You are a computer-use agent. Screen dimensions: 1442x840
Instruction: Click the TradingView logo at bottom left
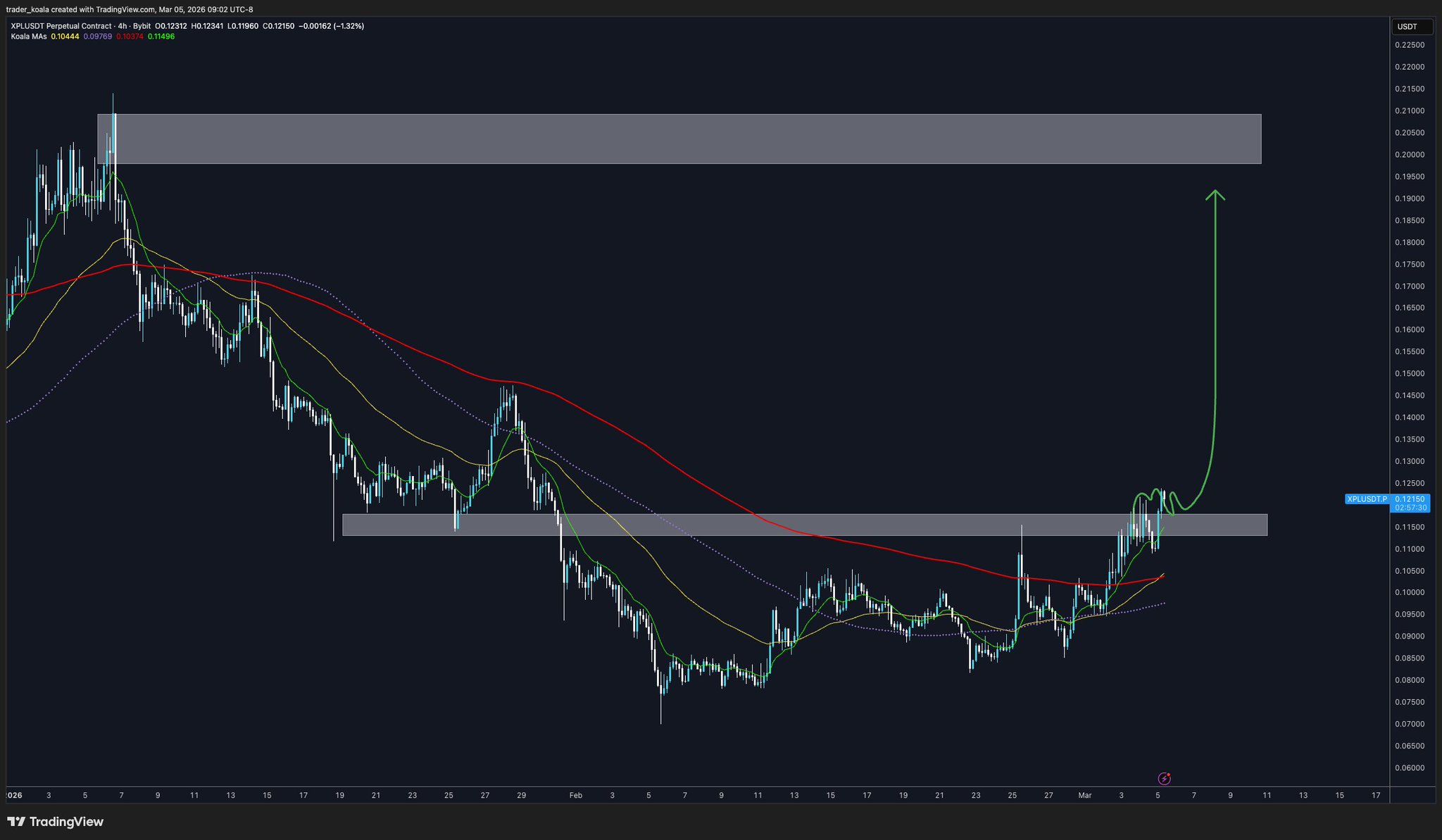point(56,822)
